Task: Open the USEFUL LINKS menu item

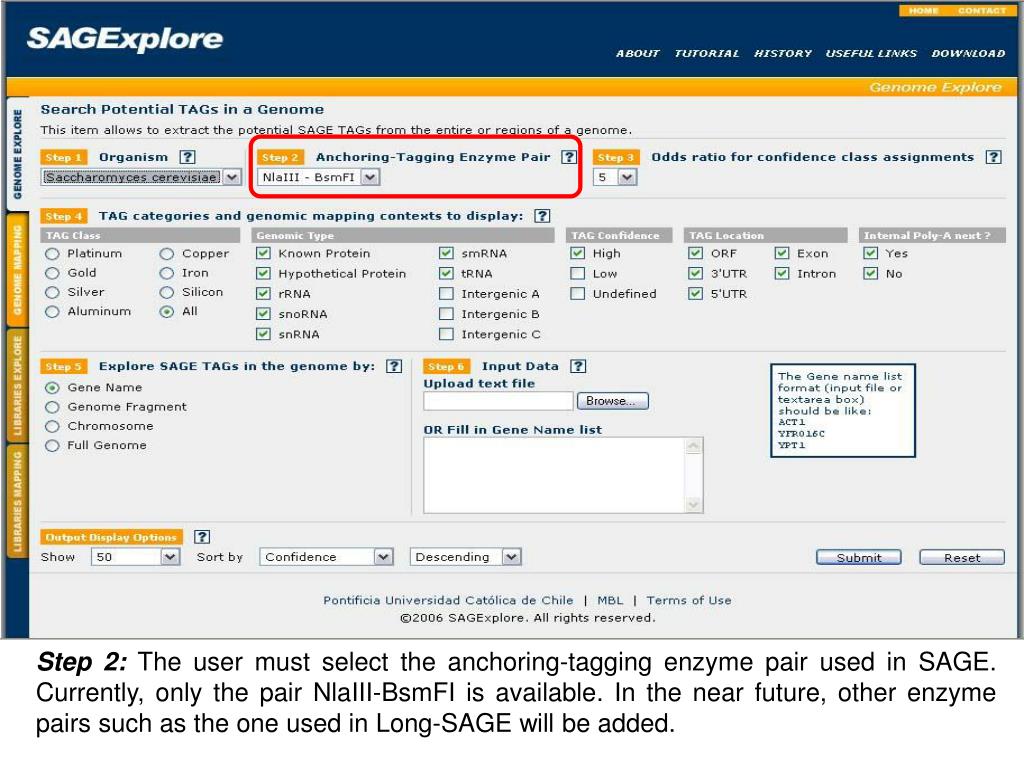Action: tap(871, 54)
